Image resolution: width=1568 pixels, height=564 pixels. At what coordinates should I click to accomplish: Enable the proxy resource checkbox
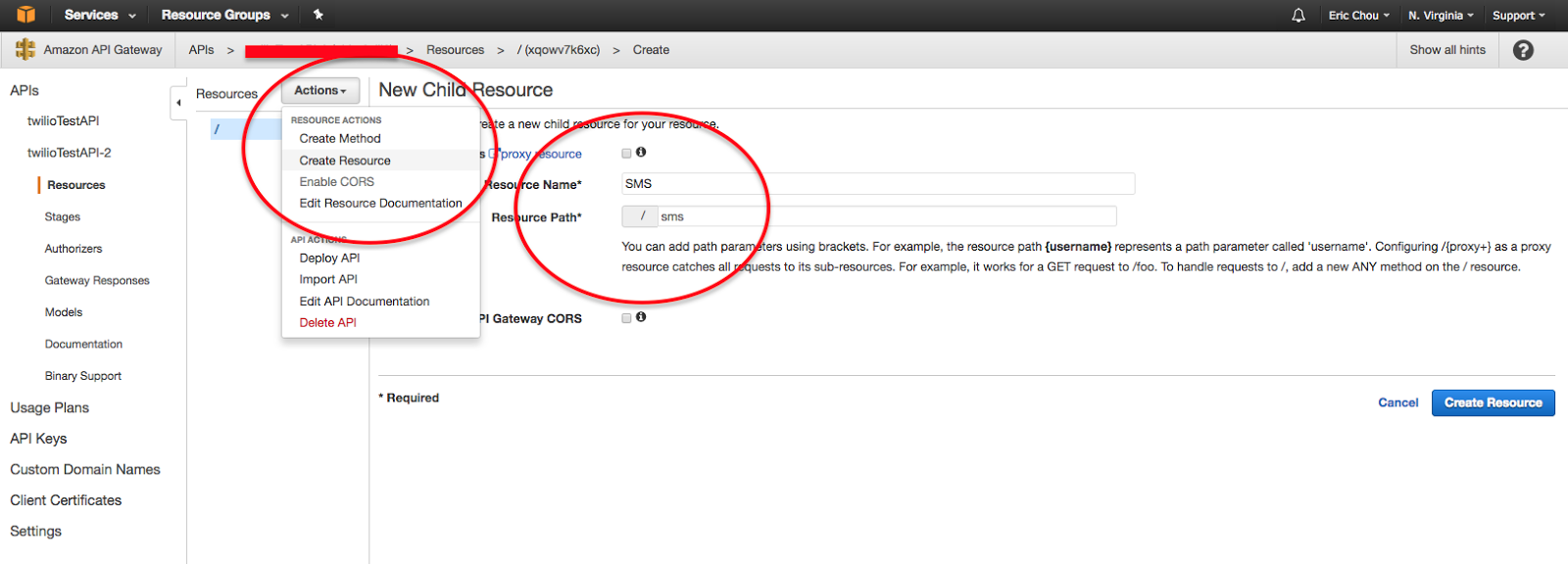[x=626, y=153]
